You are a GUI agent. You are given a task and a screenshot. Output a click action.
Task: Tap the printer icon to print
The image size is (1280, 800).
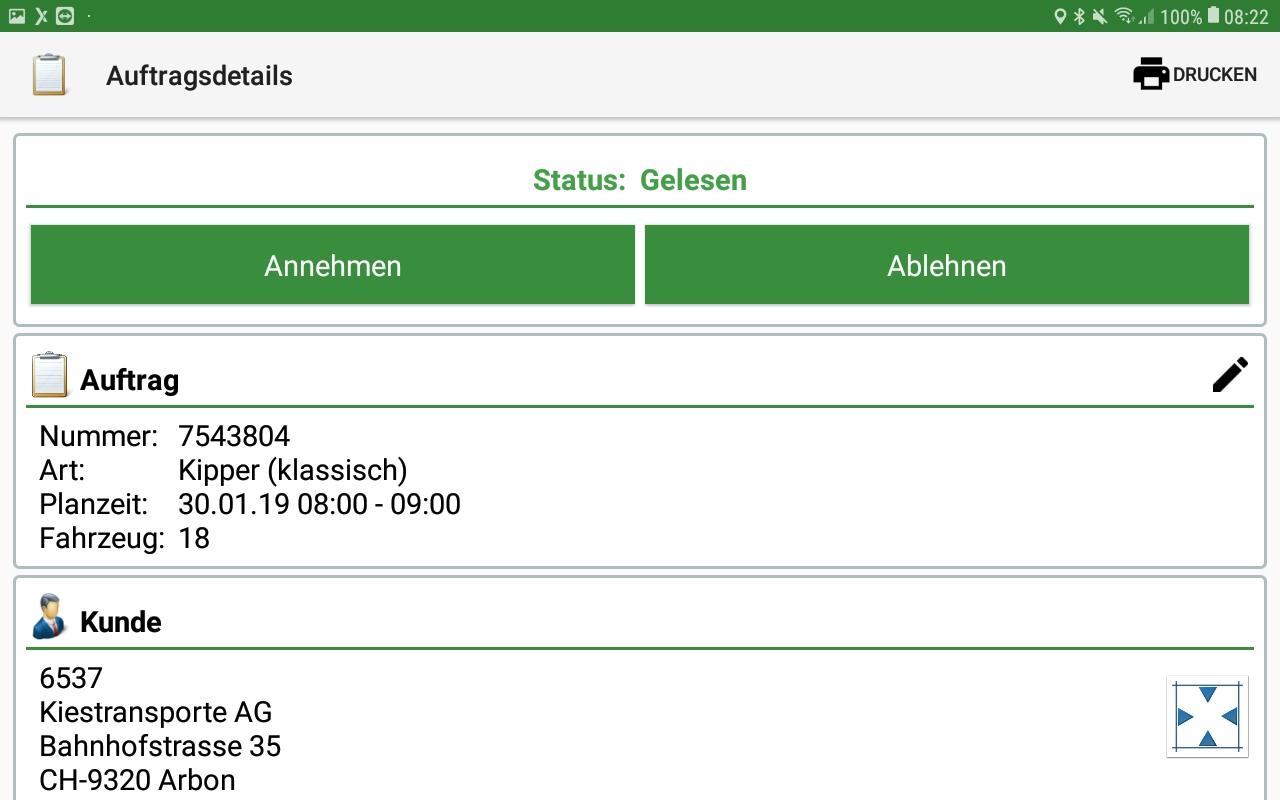pos(1151,74)
